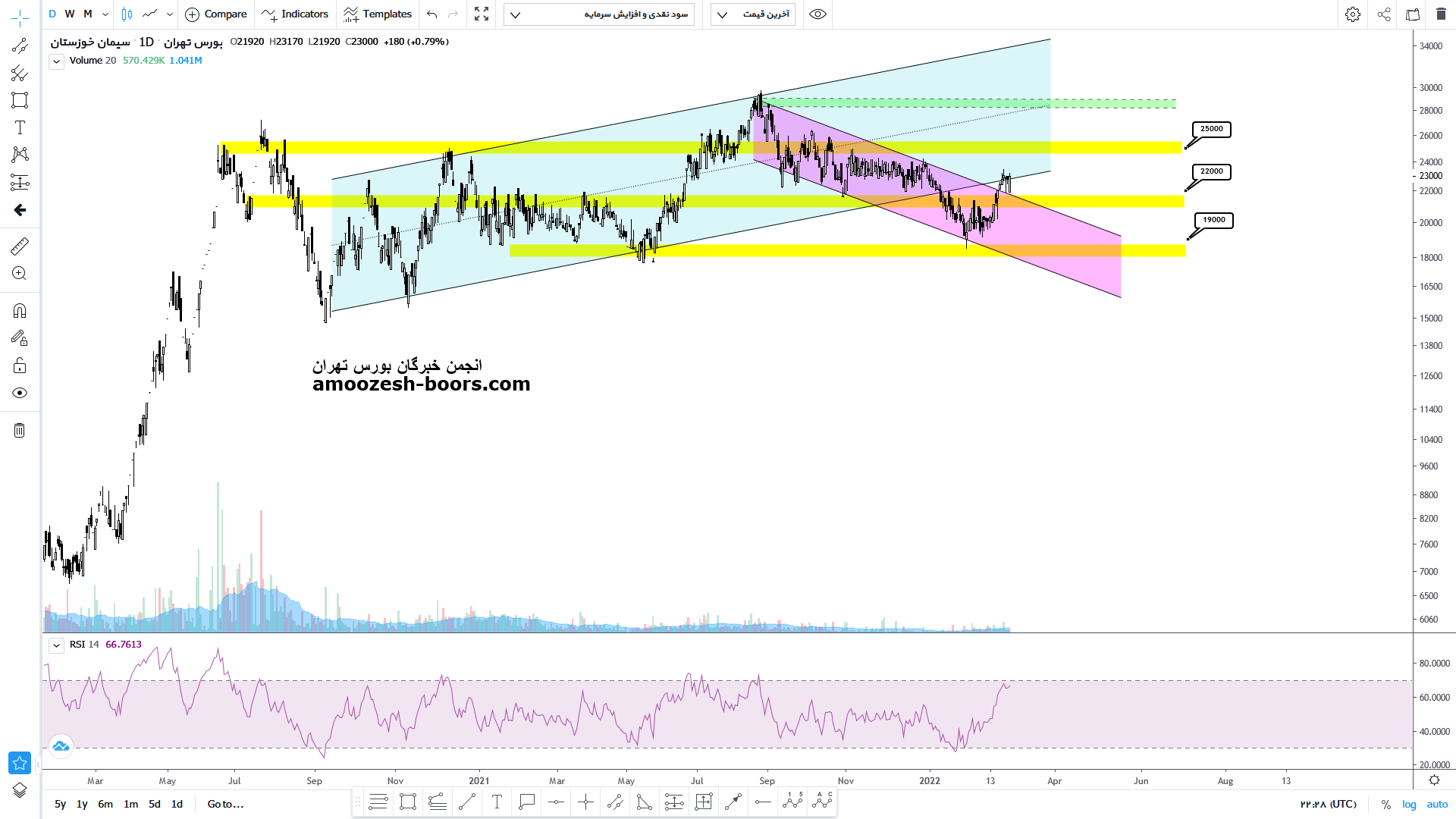Switch to the 6m time range

[105, 804]
